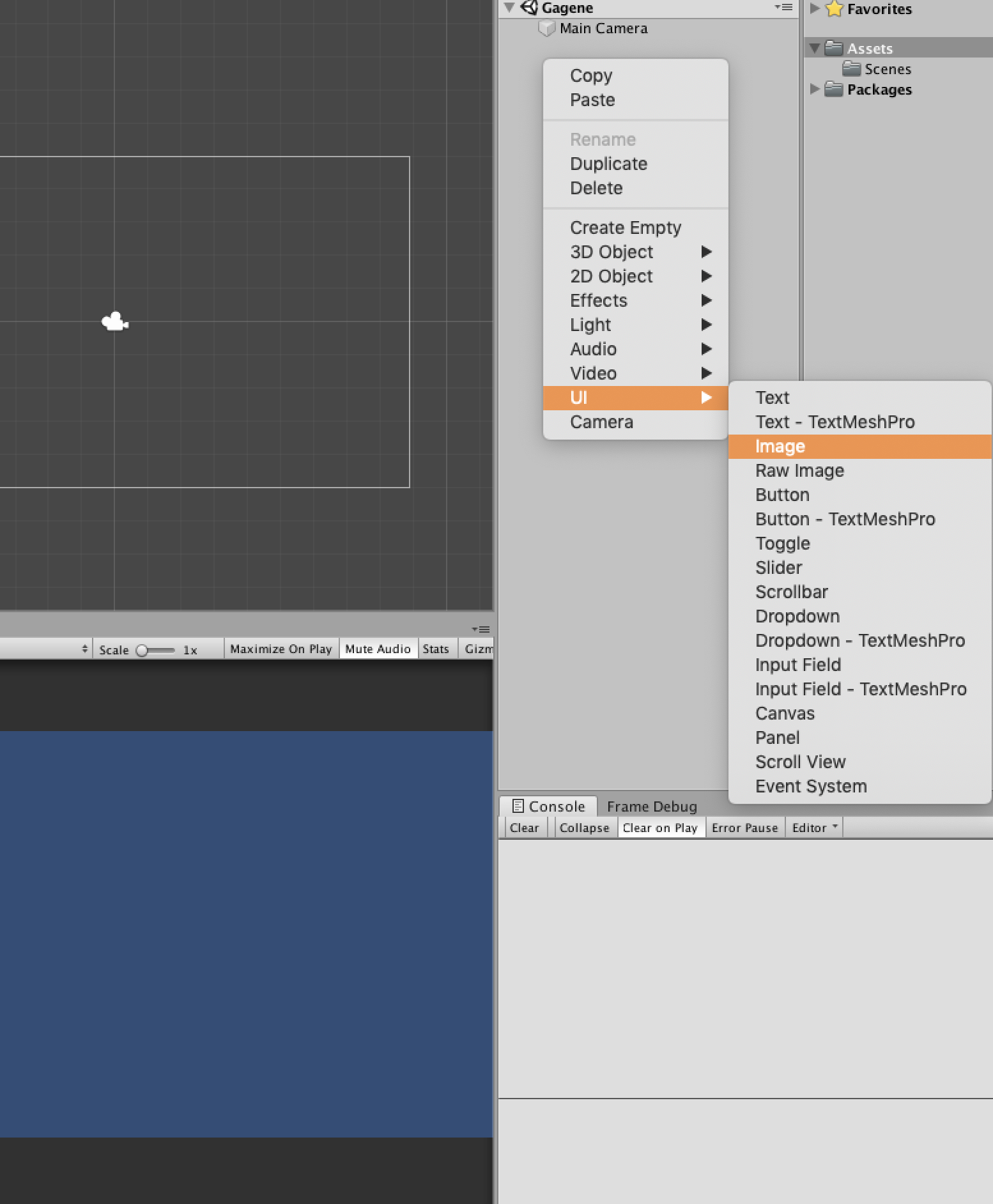Choose Copy in the context menu
993x1204 pixels.
click(635, 75)
